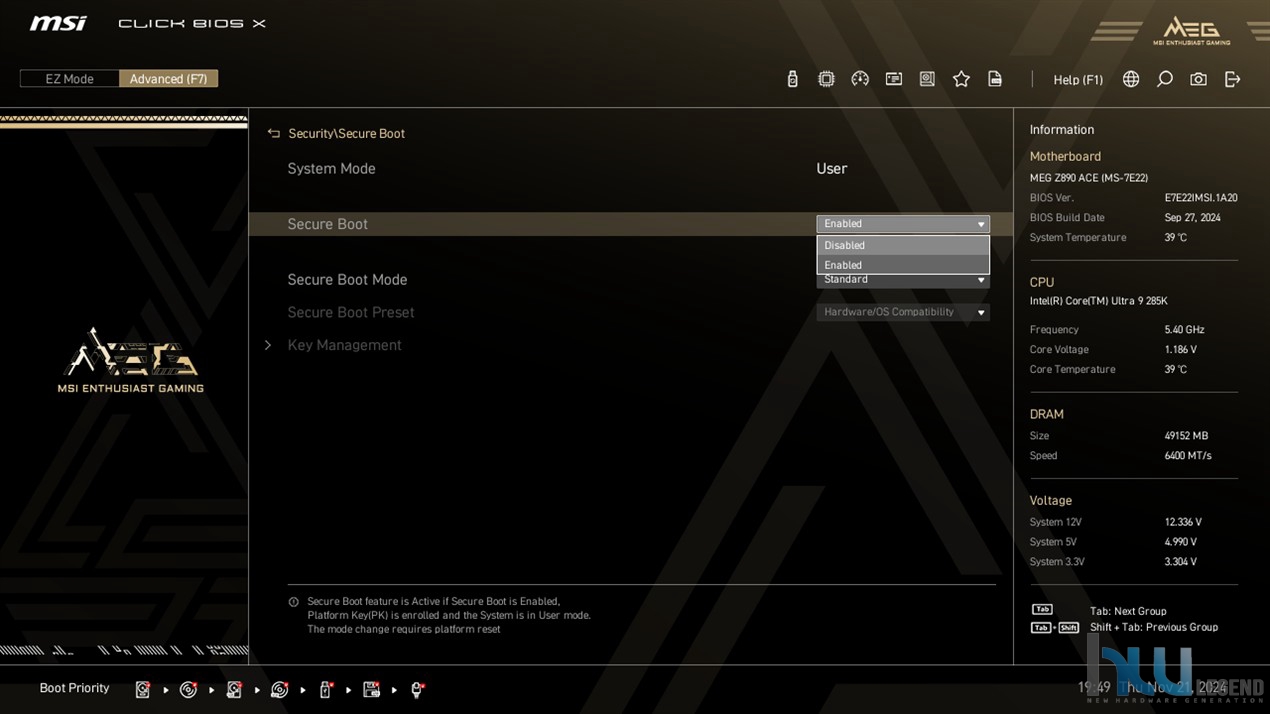1270x714 pixels.
Task: Click the Boot Priority label
Action: [74, 688]
